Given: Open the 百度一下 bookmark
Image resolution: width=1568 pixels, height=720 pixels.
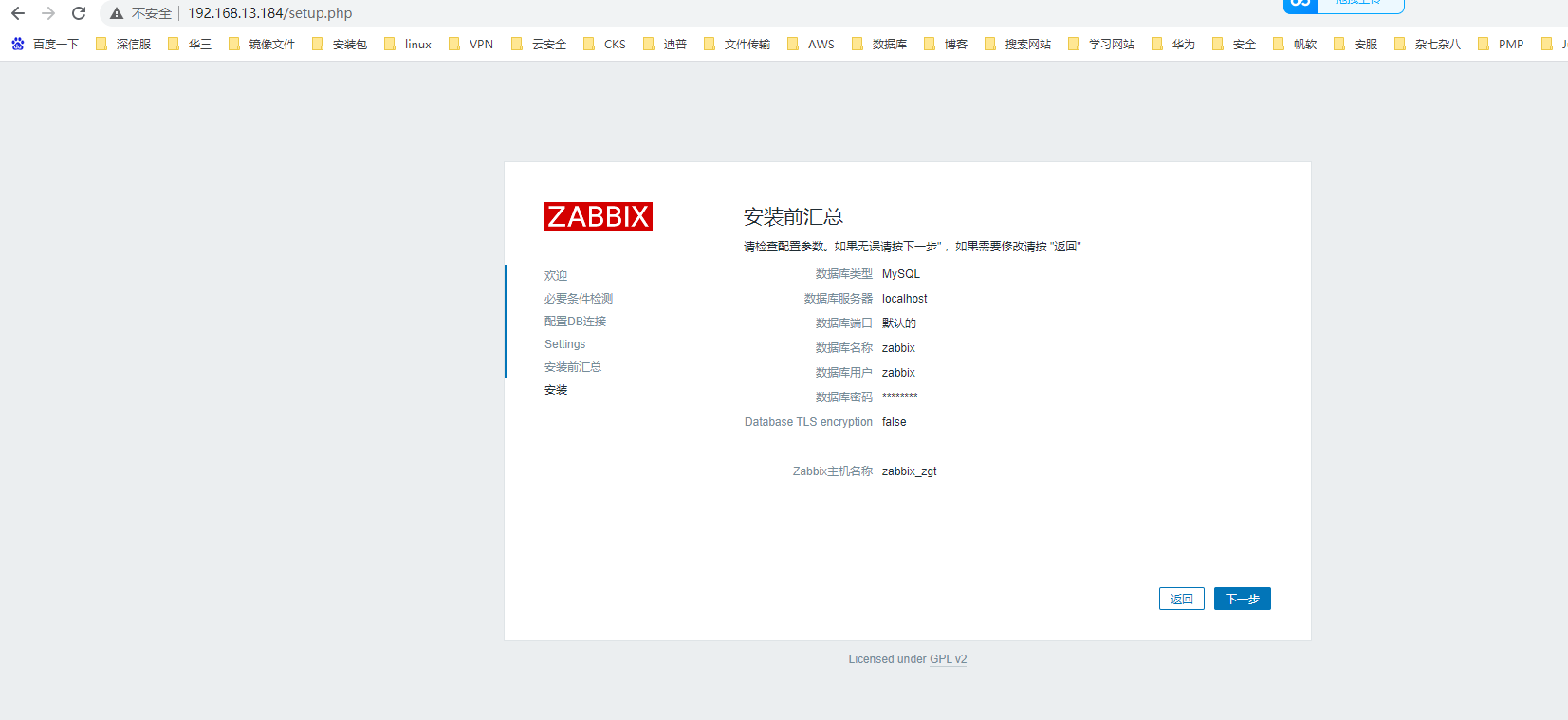Looking at the screenshot, I should click(46, 44).
